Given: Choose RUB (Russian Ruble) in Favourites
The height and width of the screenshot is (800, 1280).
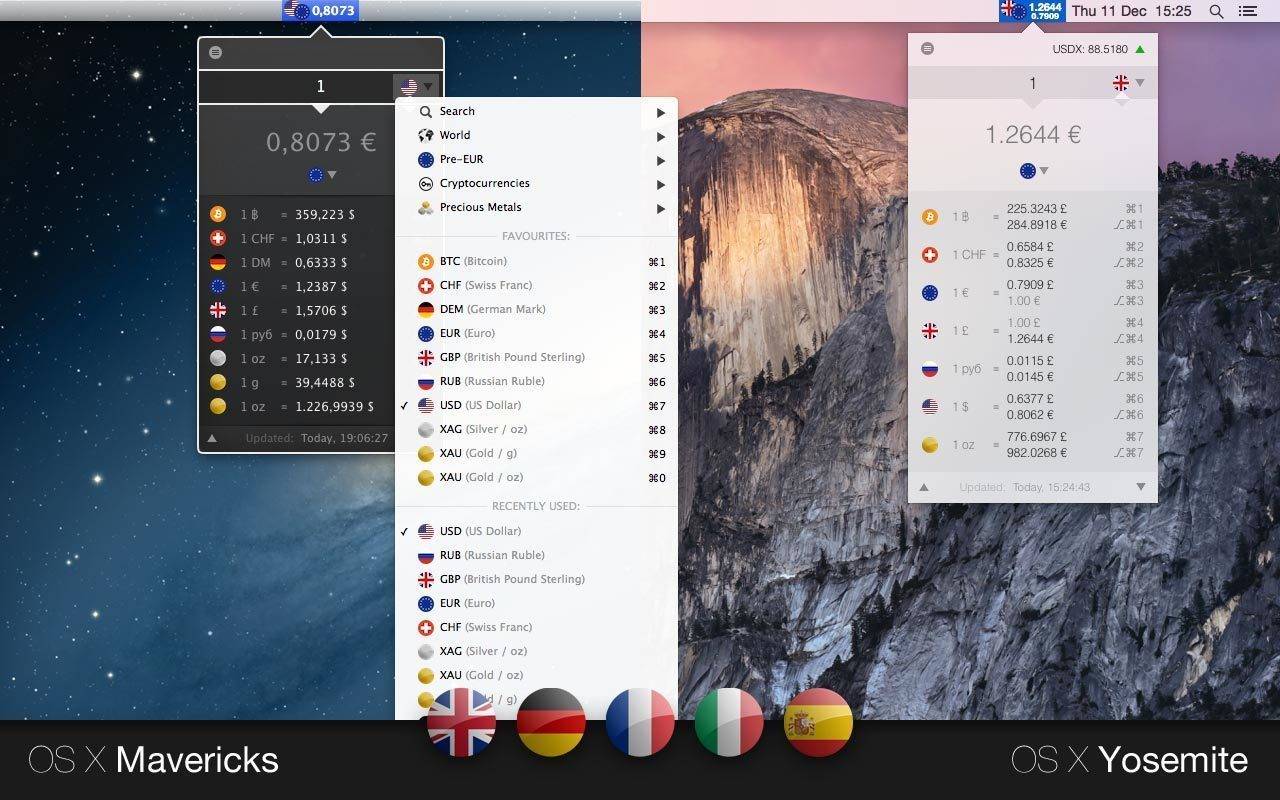Looking at the screenshot, I should [536, 381].
